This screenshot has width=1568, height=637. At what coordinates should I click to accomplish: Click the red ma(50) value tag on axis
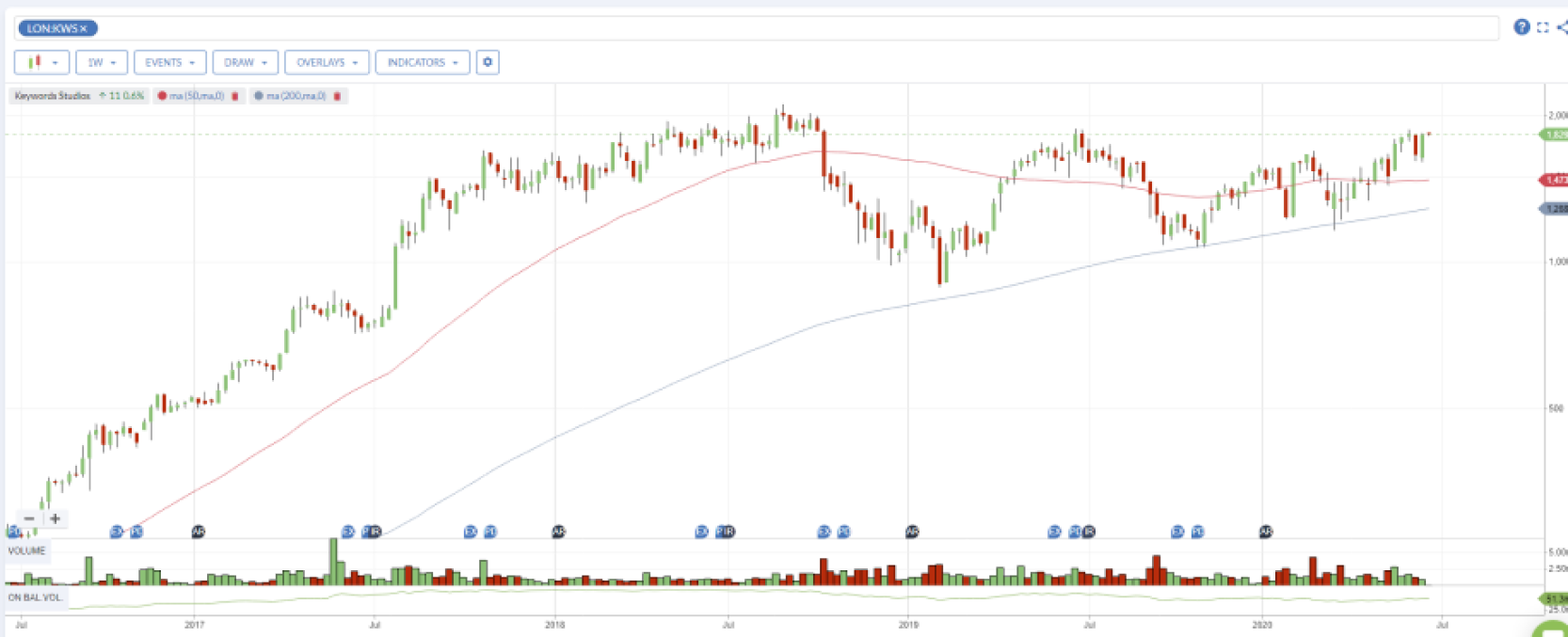1555,180
